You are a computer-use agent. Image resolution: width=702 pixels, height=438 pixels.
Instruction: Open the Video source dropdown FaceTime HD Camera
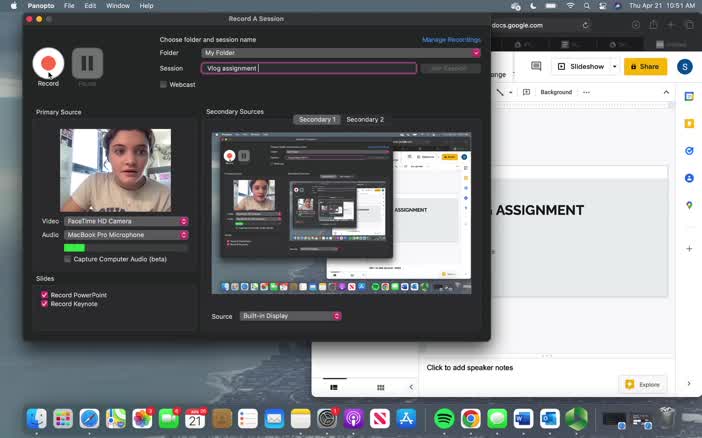[126, 221]
